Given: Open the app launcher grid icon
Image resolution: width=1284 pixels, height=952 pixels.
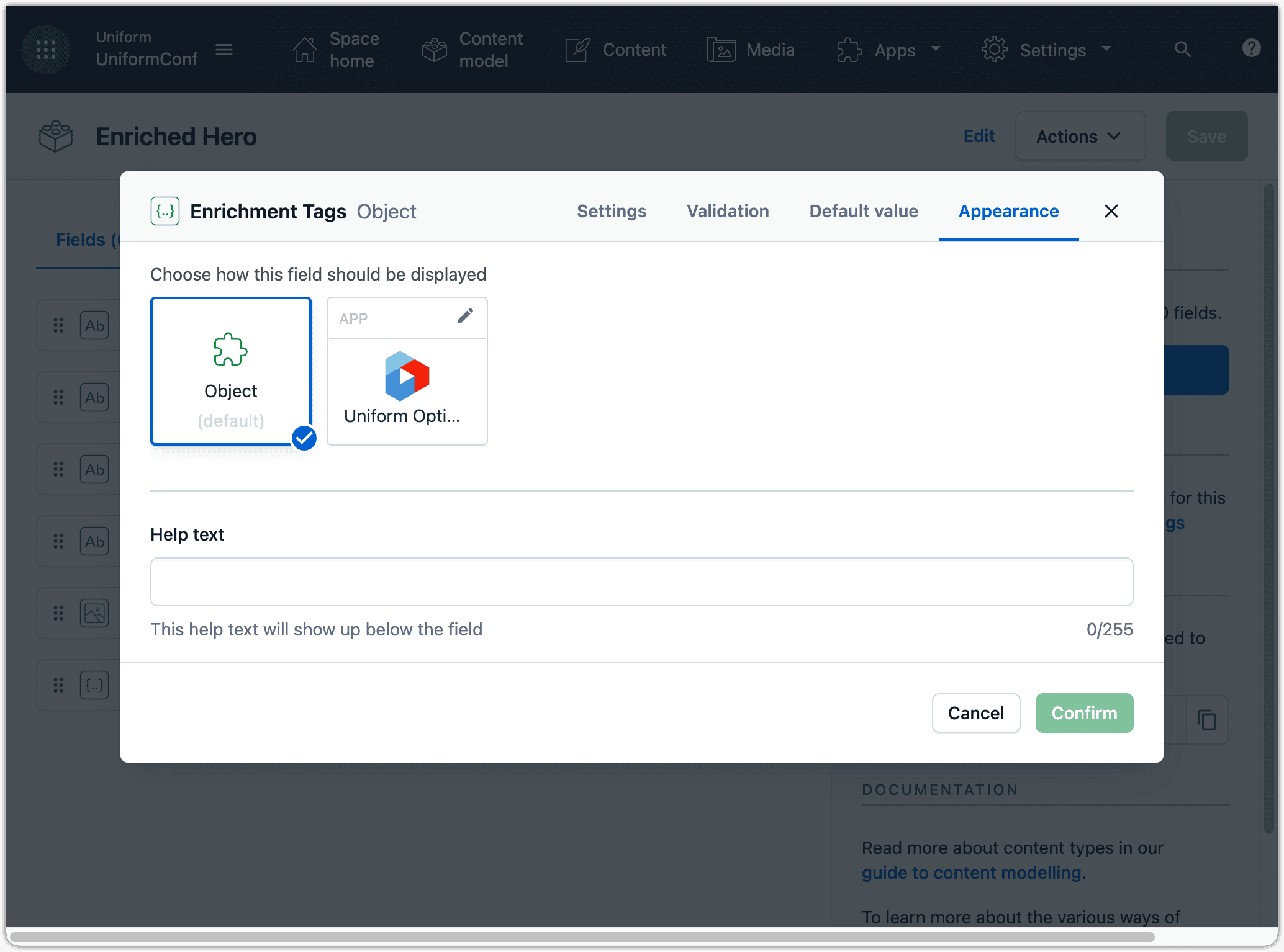Looking at the screenshot, I should [x=45, y=50].
